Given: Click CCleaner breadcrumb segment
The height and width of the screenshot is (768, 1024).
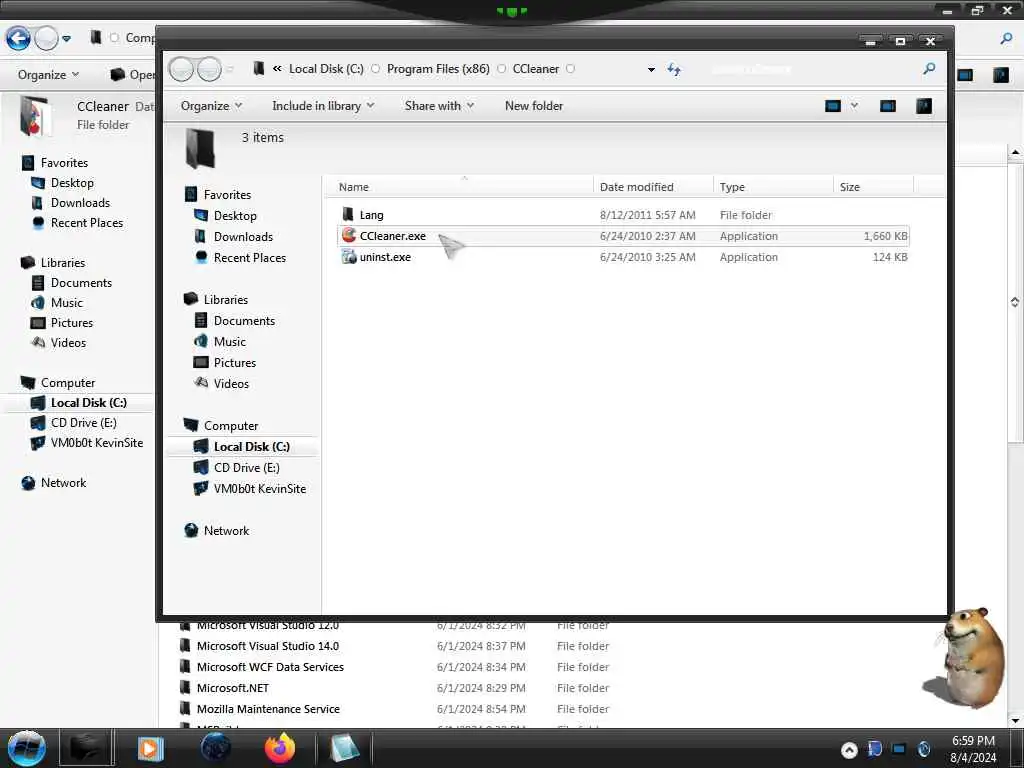Looking at the screenshot, I should point(536,69).
